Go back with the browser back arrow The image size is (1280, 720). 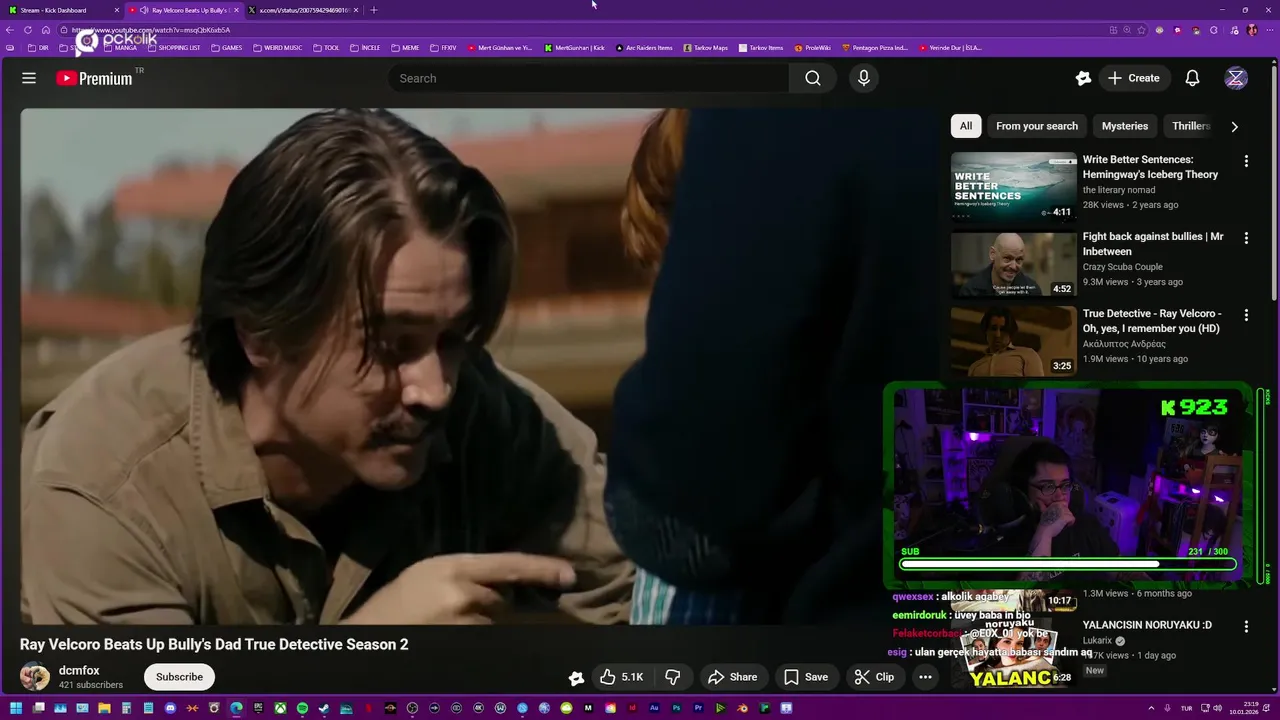10,30
